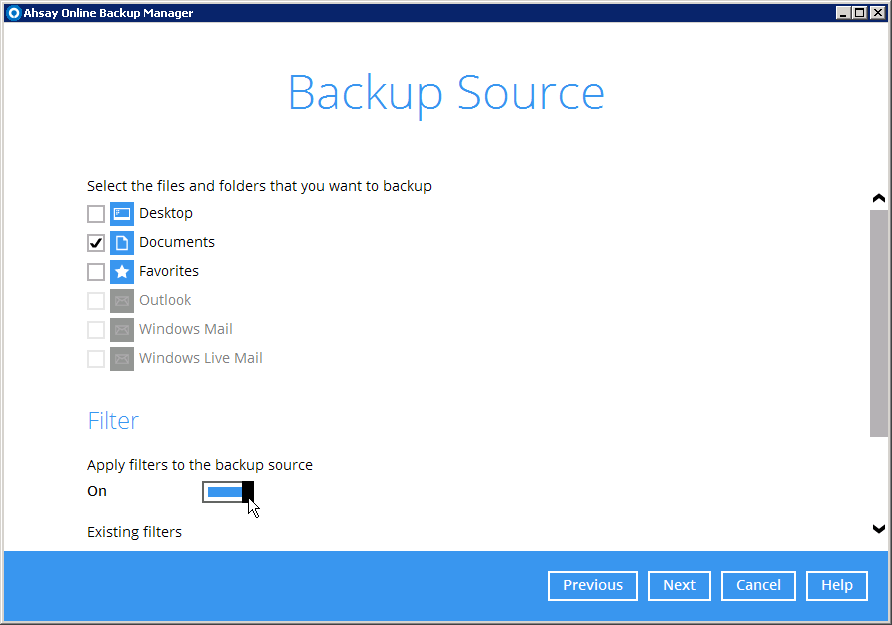This screenshot has width=892, height=625.
Task: Click the disabled Outlook checkbox
Action: coord(96,301)
